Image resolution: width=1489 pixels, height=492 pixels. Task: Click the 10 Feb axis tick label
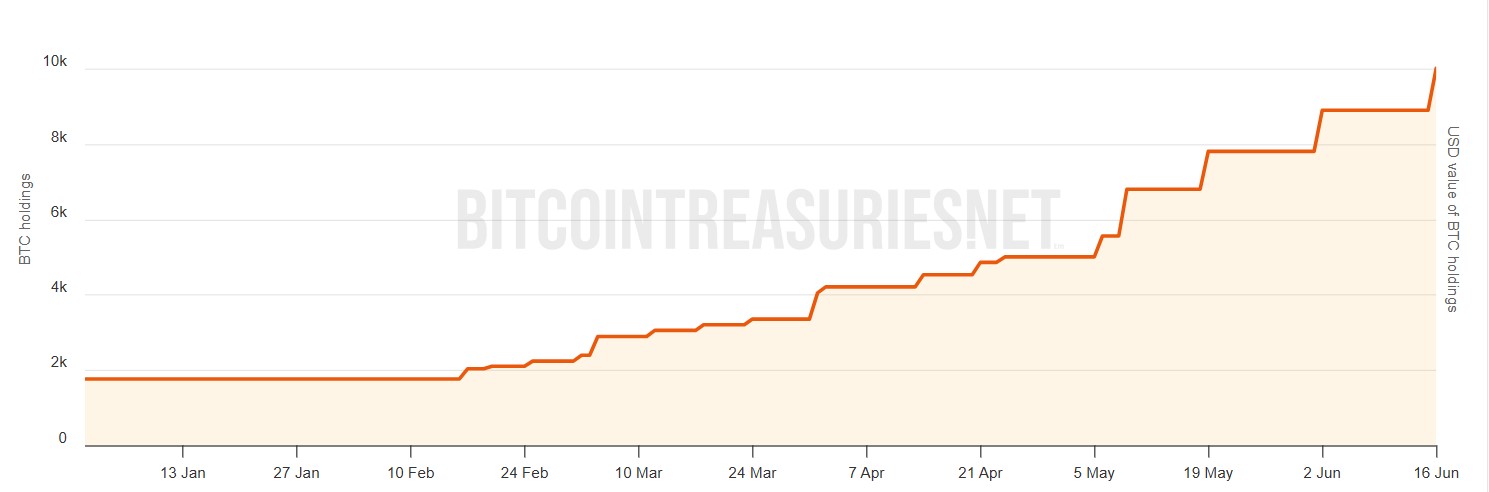click(411, 472)
